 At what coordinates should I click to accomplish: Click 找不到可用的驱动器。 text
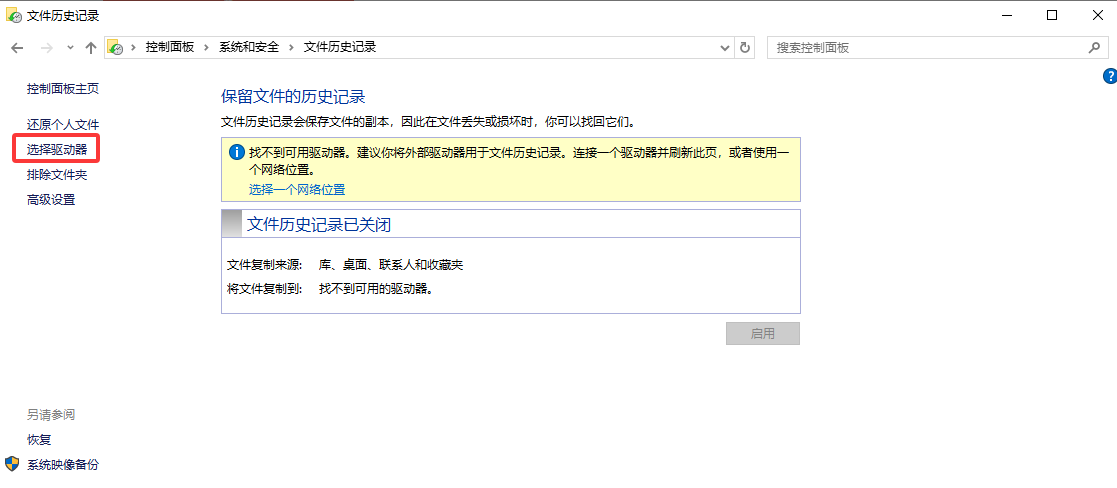[376, 289]
